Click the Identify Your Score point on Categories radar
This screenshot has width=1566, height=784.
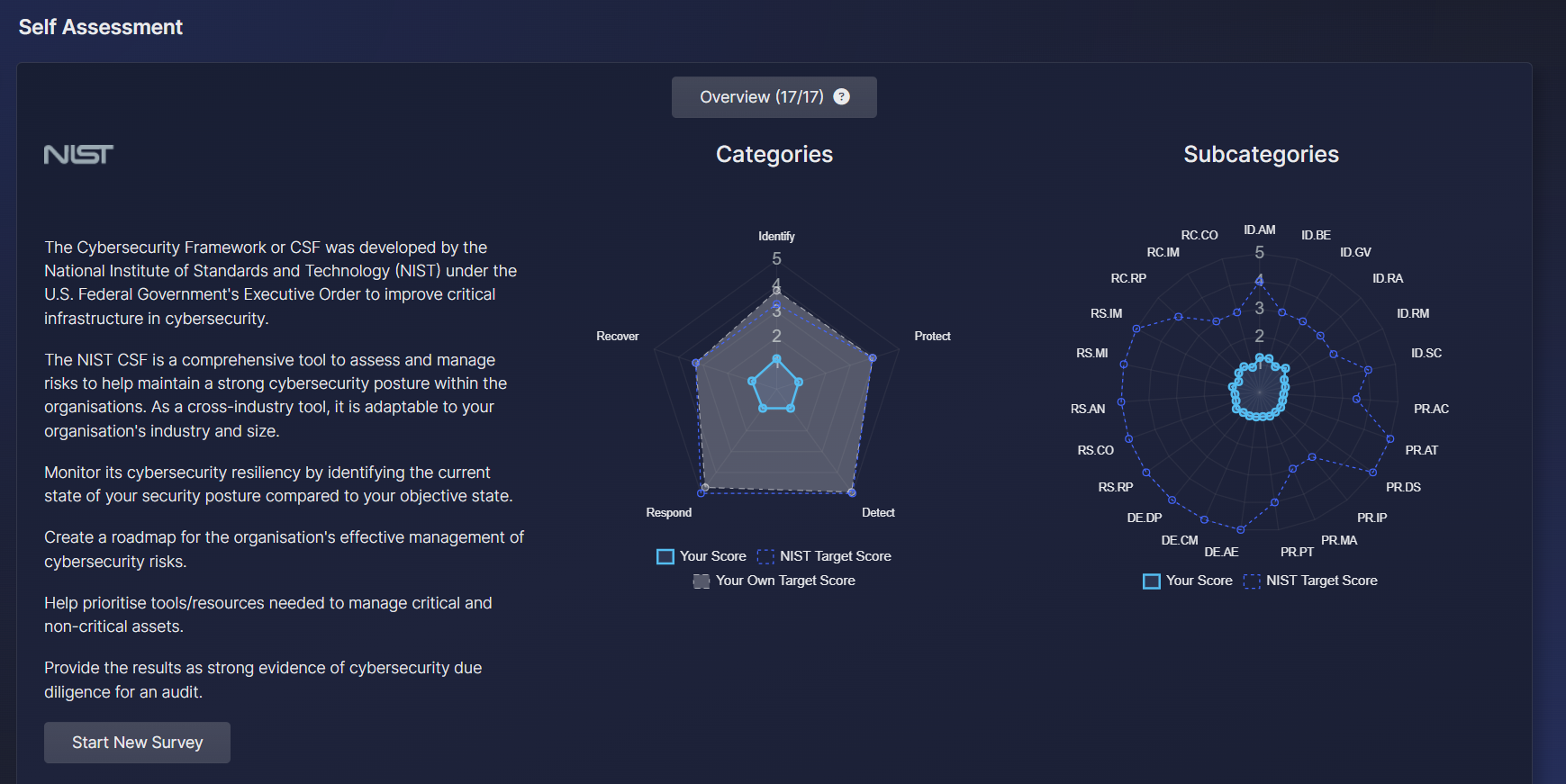coord(776,358)
